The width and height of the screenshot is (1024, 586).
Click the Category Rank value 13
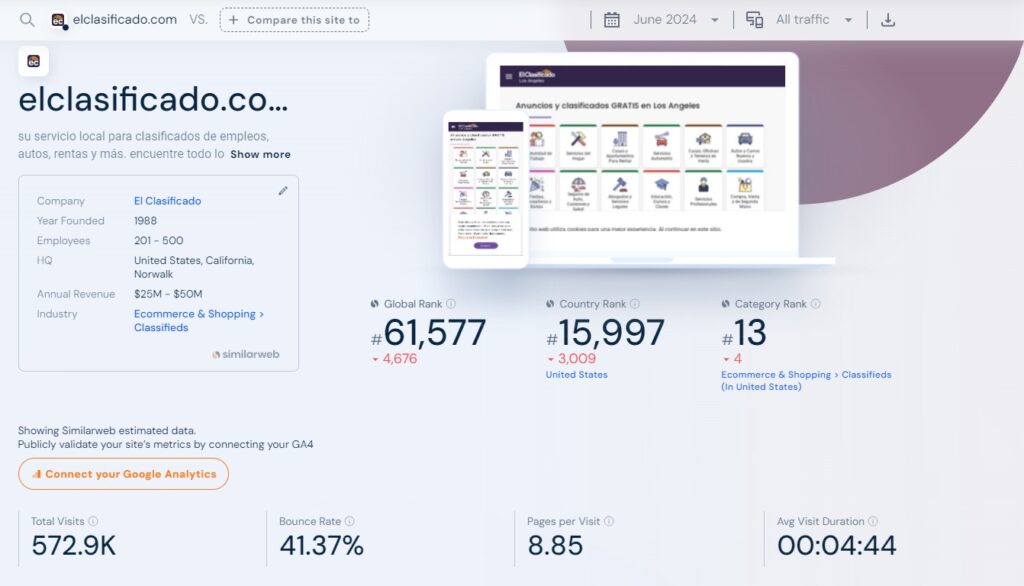[x=750, y=333]
